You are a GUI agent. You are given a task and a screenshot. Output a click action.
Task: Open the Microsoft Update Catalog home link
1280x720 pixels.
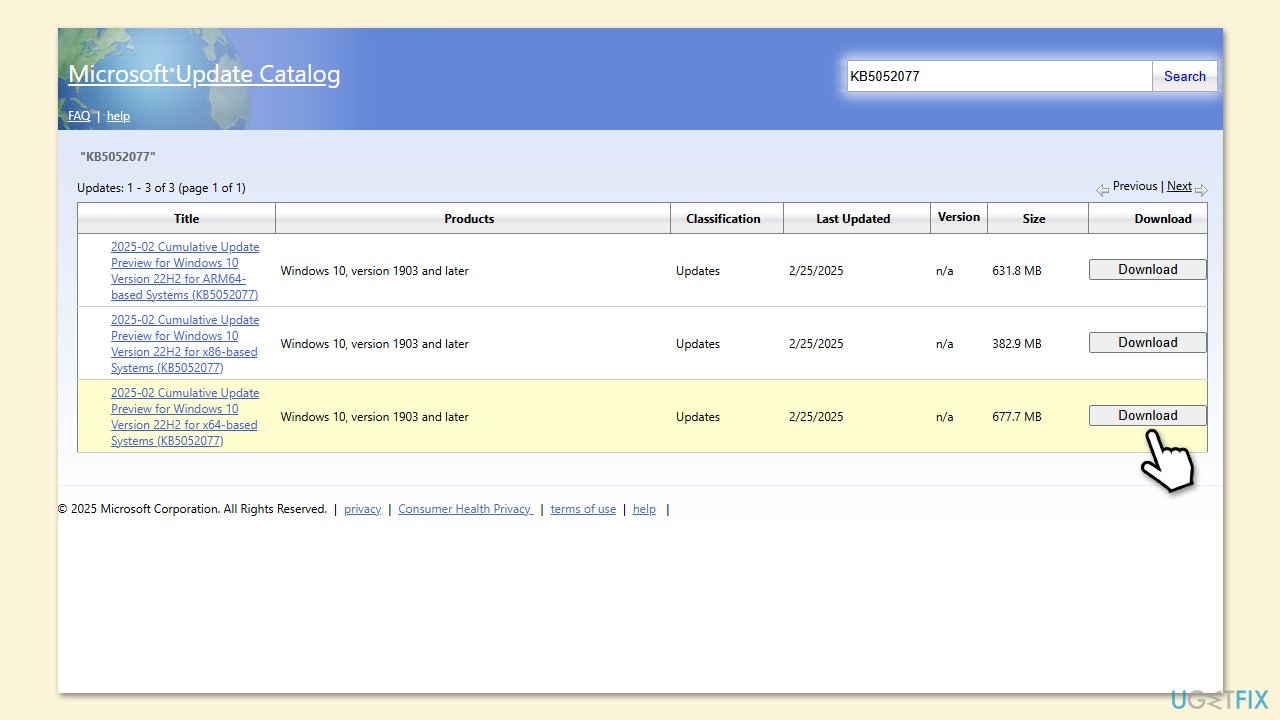204,74
